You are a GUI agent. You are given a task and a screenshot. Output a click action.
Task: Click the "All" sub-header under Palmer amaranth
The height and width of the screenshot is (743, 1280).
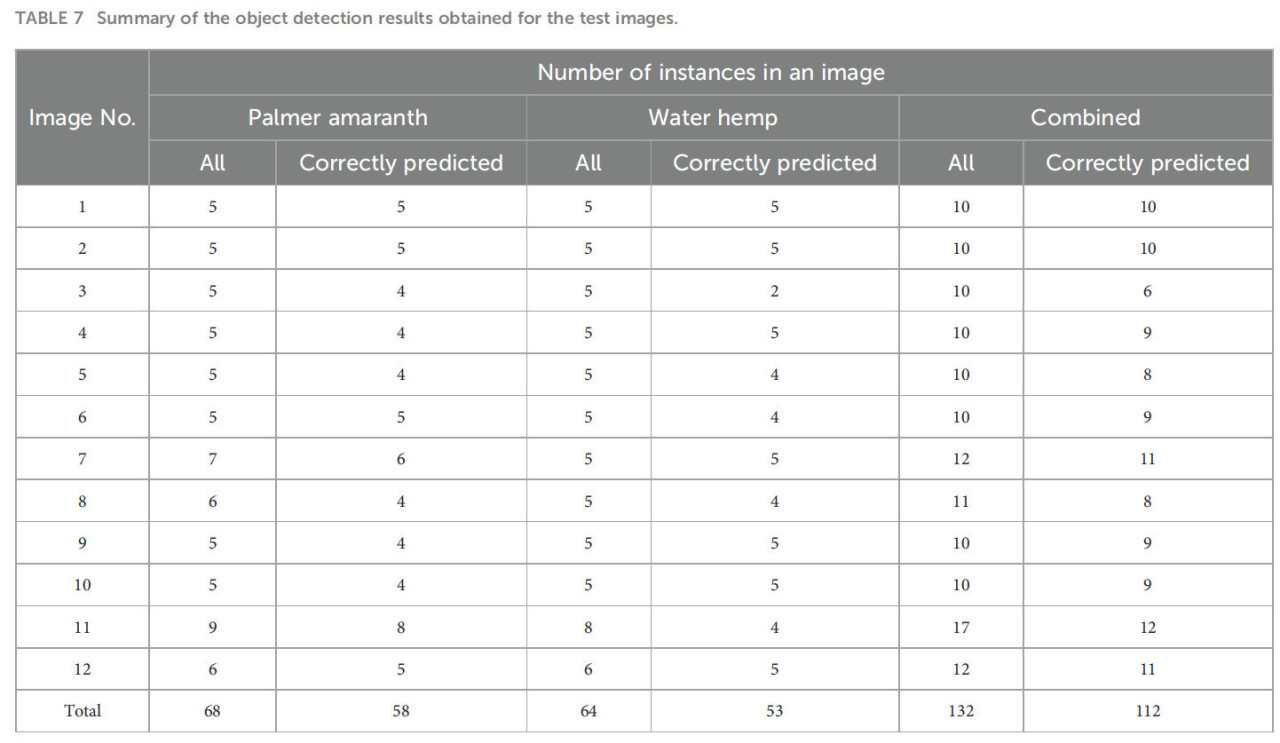pyautogui.click(x=212, y=163)
